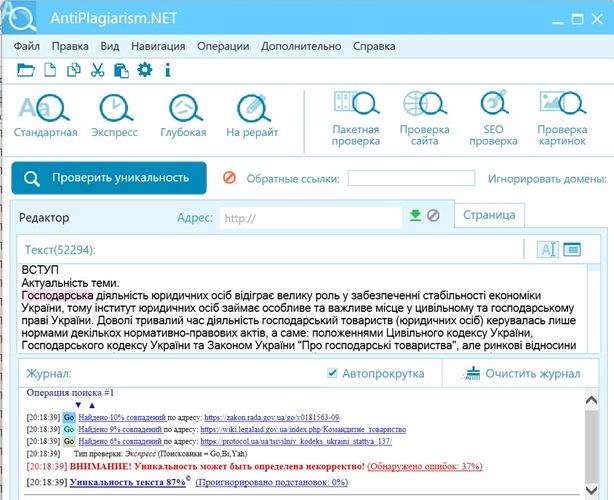Toggle the Автопрокрутка checkbox
Image resolution: width=614 pixels, height=500 pixels.
click(x=333, y=373)
